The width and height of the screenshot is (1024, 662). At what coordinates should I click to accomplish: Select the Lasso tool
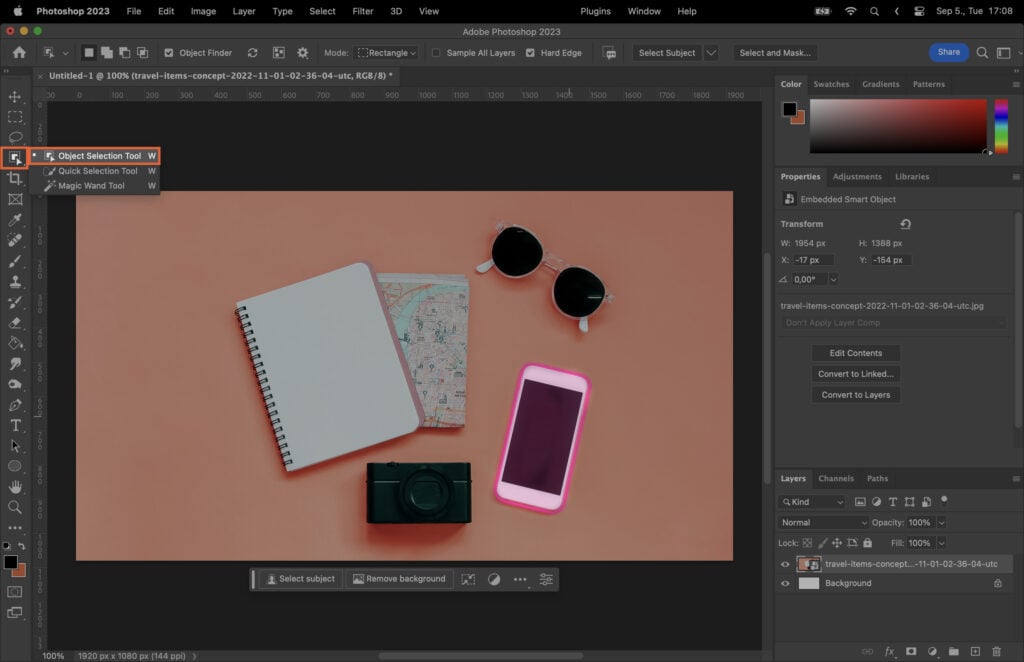pos(15,137)
